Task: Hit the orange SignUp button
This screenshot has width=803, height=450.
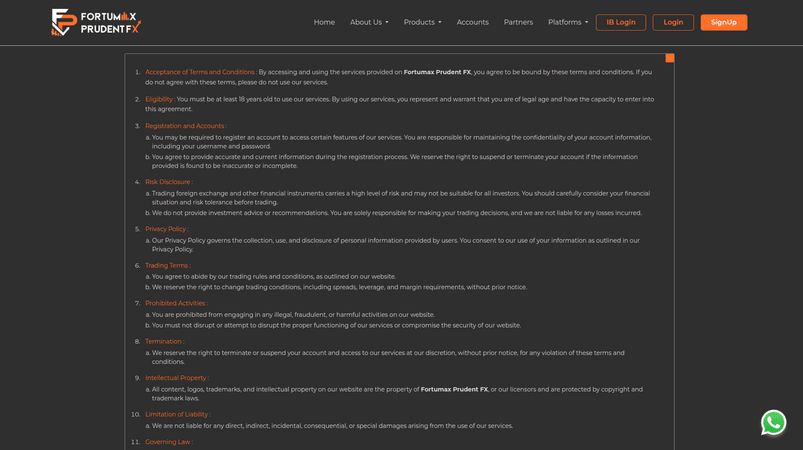Action: pos(723,22)
